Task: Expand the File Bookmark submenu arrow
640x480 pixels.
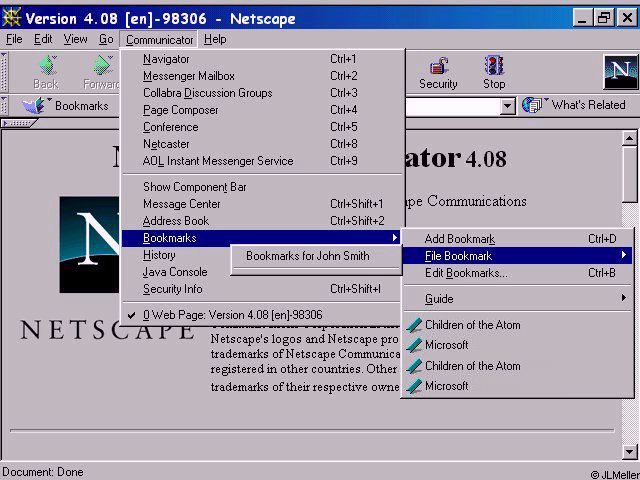Action: pos(624,255)
